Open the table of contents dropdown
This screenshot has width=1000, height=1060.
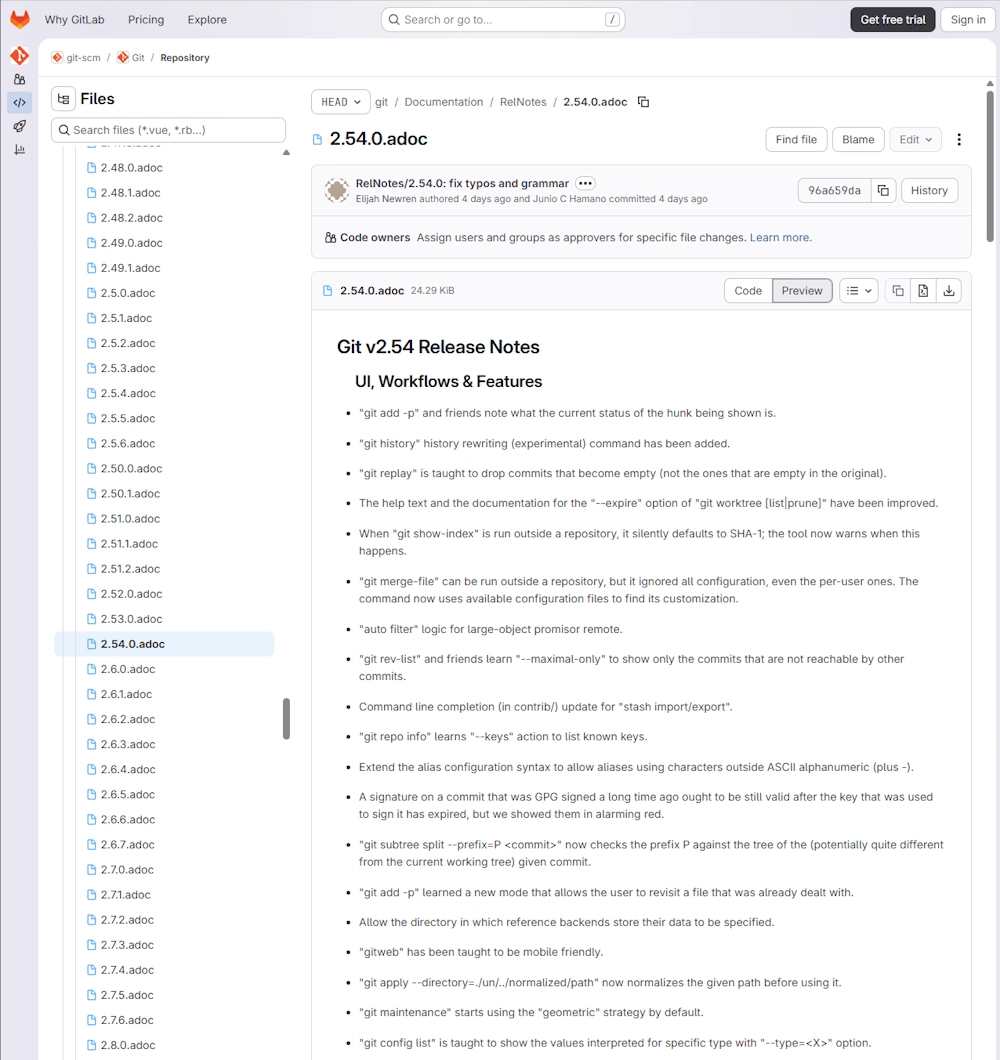coord(858,291)
